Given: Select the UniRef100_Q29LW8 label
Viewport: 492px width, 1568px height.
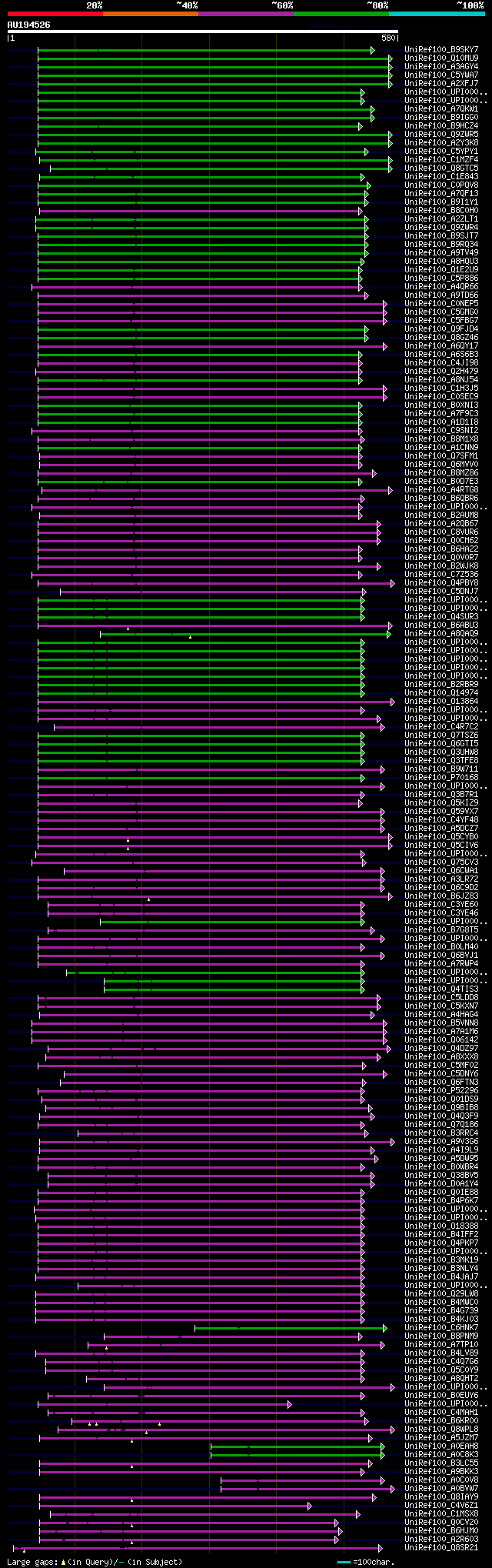Looking at the screenshot, I should (441, 1293).
